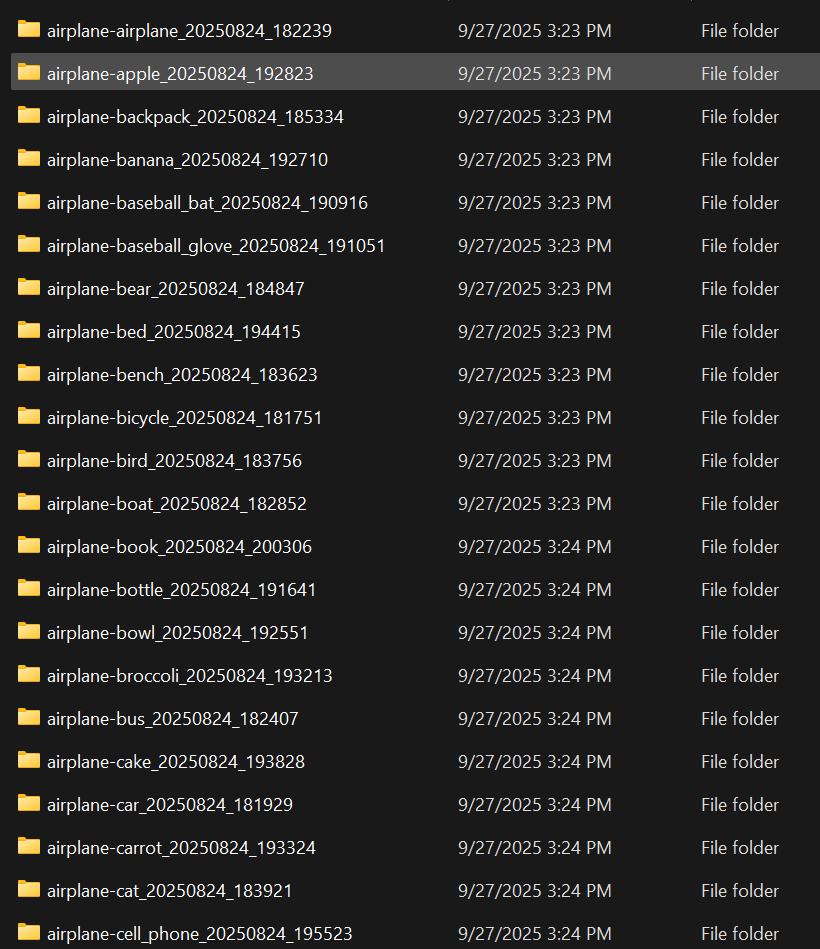
Task: Click the folder icon for airplane-airplane_20250824_182239
Action: click(28, 30)
